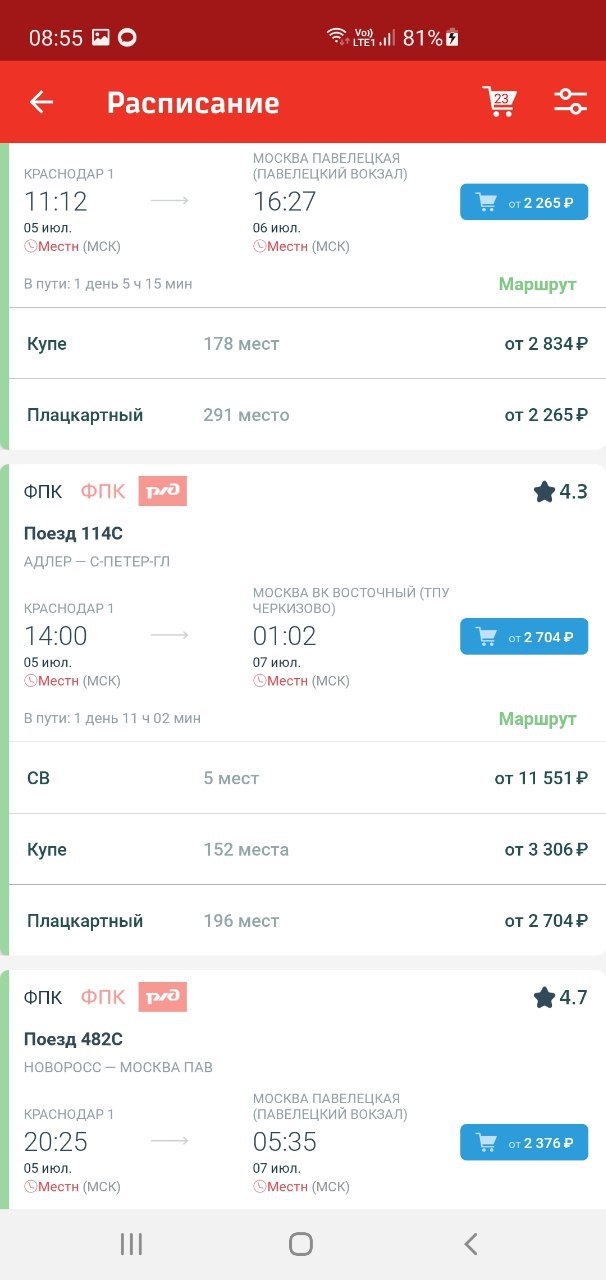This screenshot has width=606, height=1280.
Task: Select СВ row with 5 мест
Action: 306,778
